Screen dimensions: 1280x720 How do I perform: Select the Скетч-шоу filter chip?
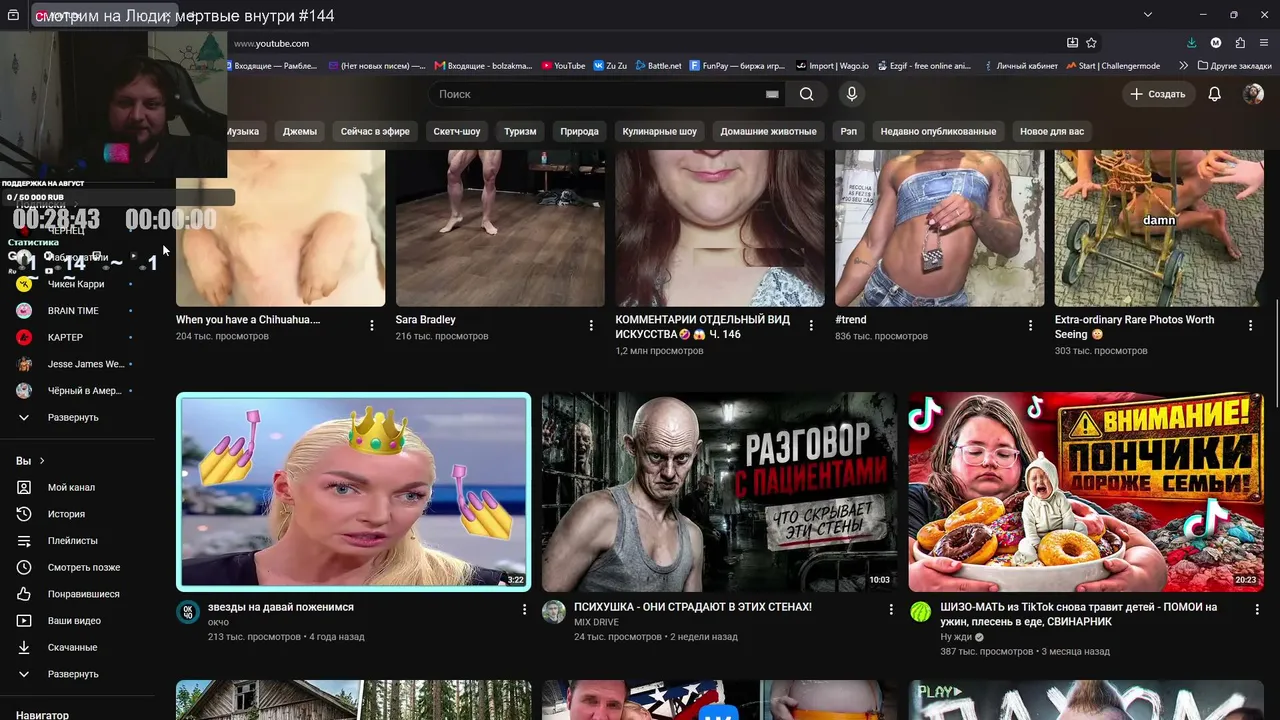coord(457,131)
